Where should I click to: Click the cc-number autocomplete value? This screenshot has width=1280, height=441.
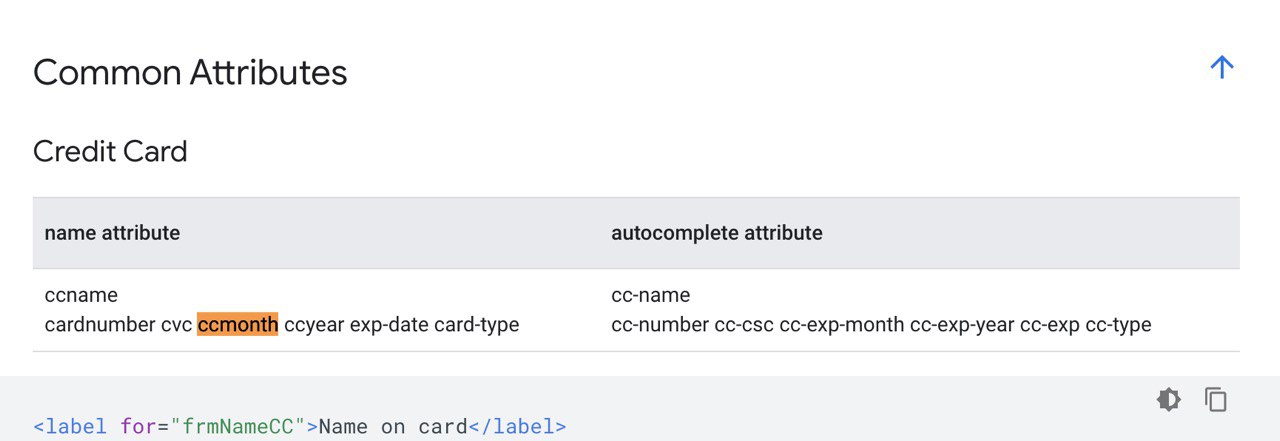tap(660, 324)
